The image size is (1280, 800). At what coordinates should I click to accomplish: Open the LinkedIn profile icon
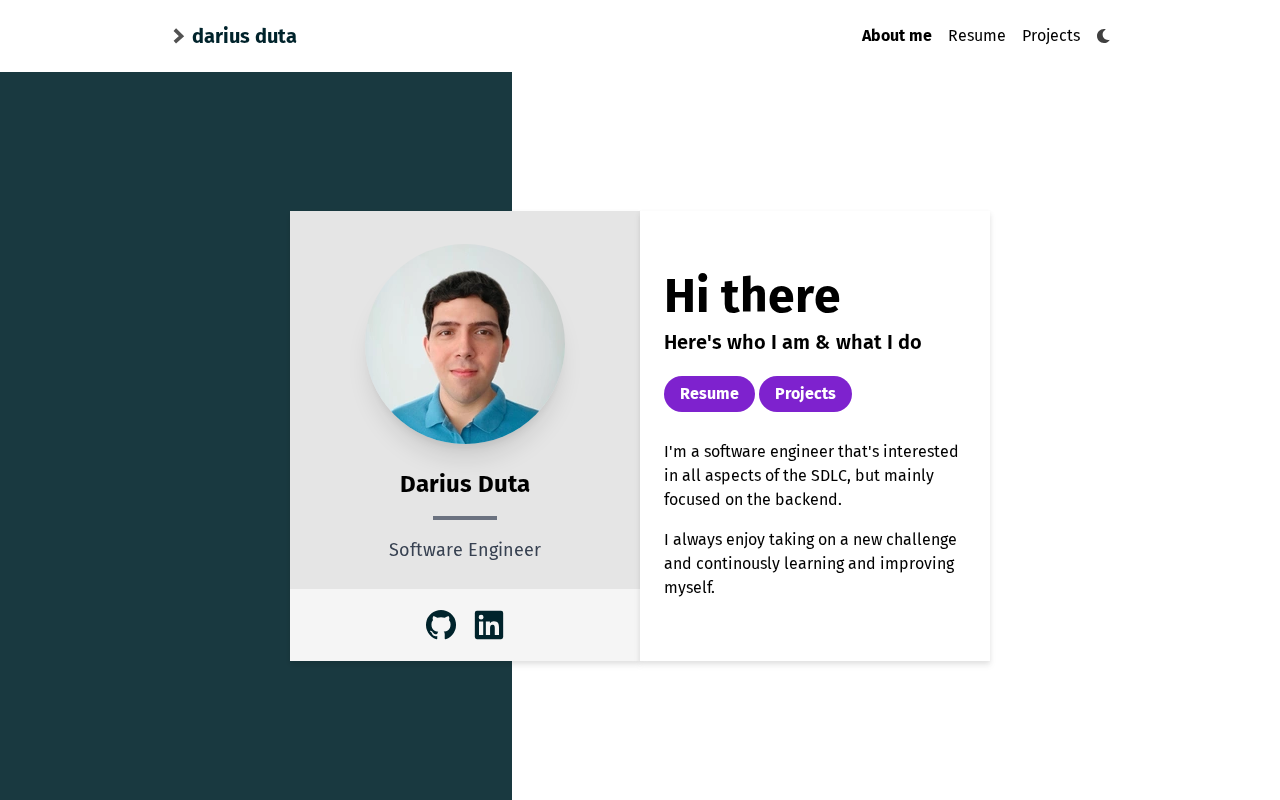coord(489,625)
